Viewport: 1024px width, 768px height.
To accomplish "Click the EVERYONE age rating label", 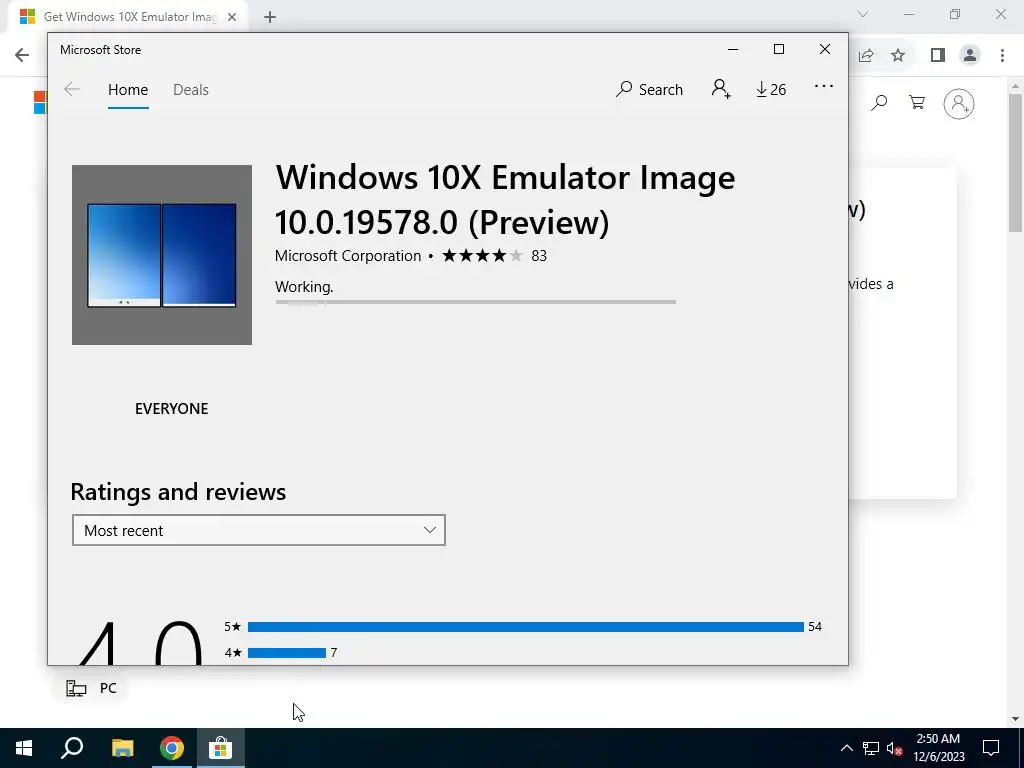I will (172, 409).
